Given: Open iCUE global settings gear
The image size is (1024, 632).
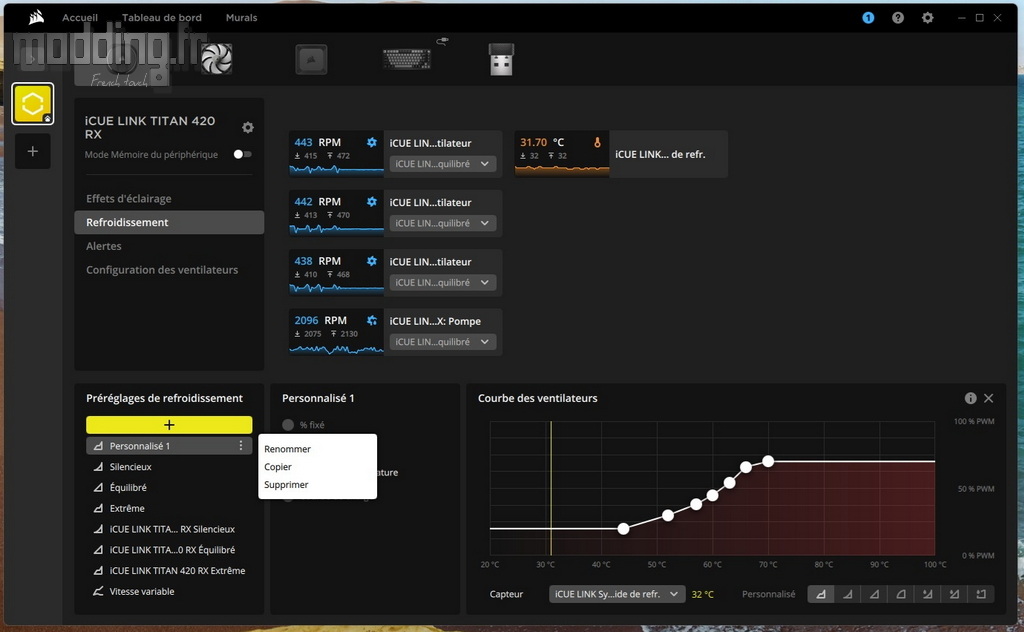Looking at the screenshot, I should coord(927,18).
